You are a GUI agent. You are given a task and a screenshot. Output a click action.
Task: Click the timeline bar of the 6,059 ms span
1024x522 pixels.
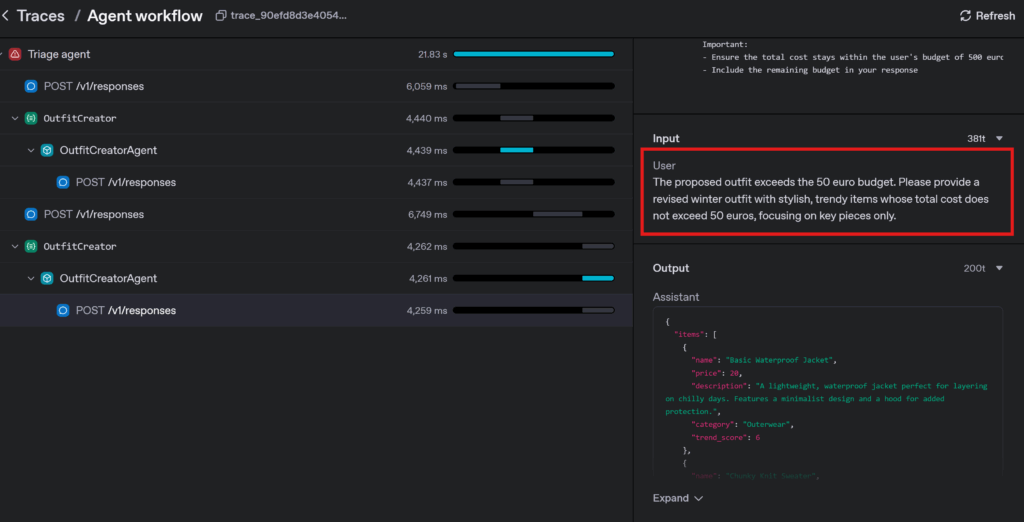coord(534,86)
